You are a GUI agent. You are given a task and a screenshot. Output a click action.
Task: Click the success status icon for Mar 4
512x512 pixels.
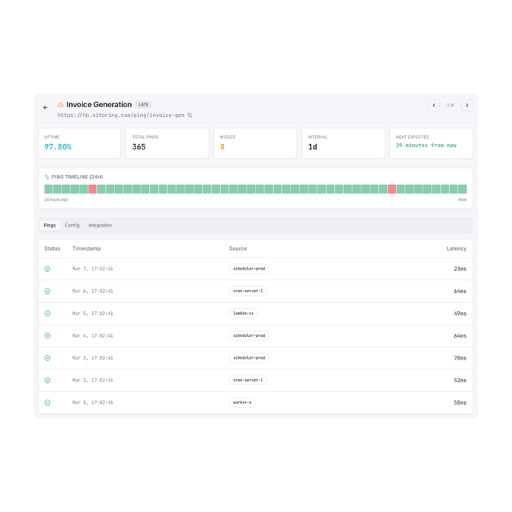(x=47, y=336)
